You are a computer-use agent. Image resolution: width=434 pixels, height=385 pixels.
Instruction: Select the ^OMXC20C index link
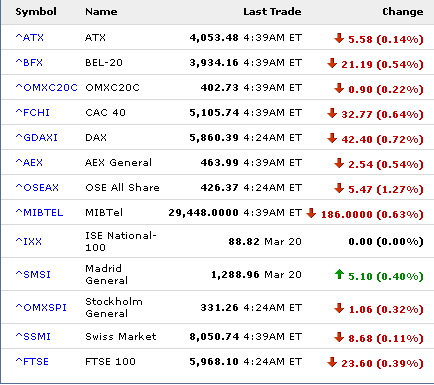pos(47,88)
